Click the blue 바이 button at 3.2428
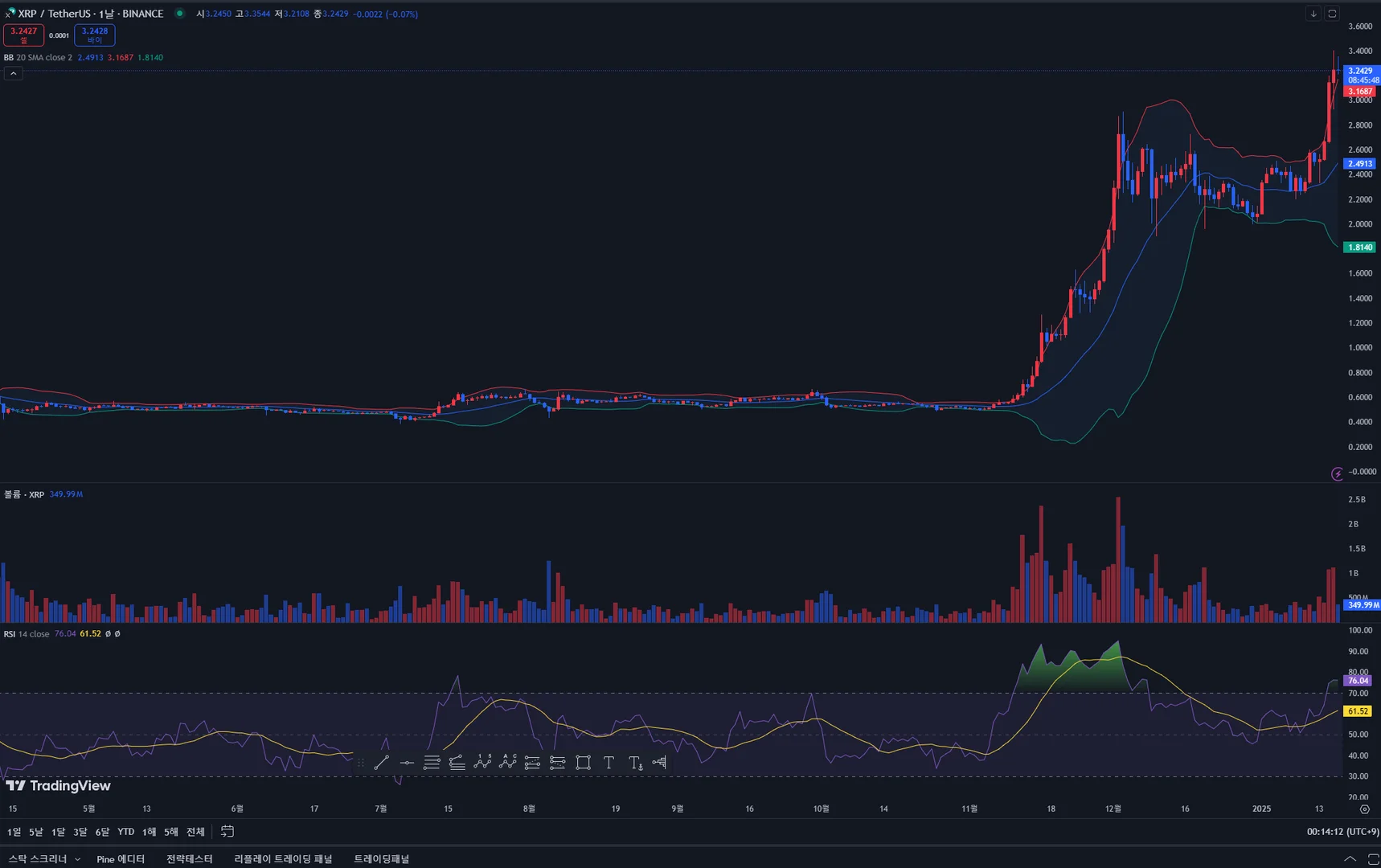The image size is (1381, 868). pyautogui.click(x=95, y=35)
